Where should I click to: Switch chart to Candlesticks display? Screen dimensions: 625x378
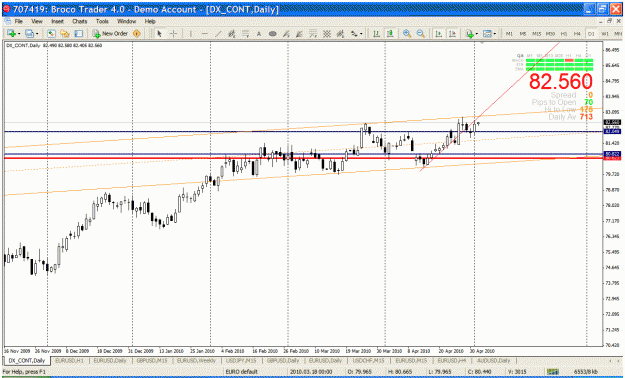tap(390, 34)
